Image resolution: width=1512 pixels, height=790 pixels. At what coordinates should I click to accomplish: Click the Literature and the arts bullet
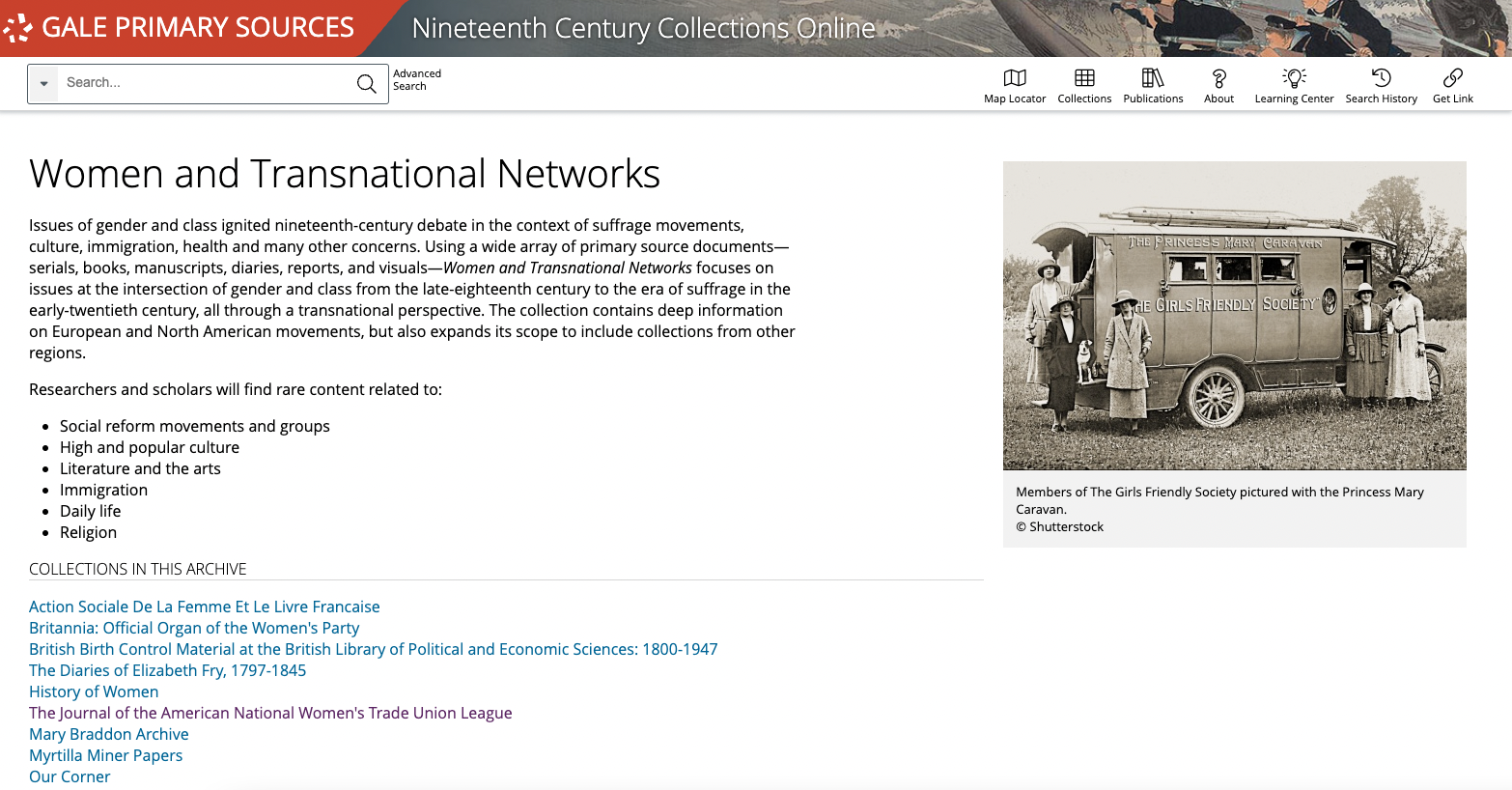point(140,468)
